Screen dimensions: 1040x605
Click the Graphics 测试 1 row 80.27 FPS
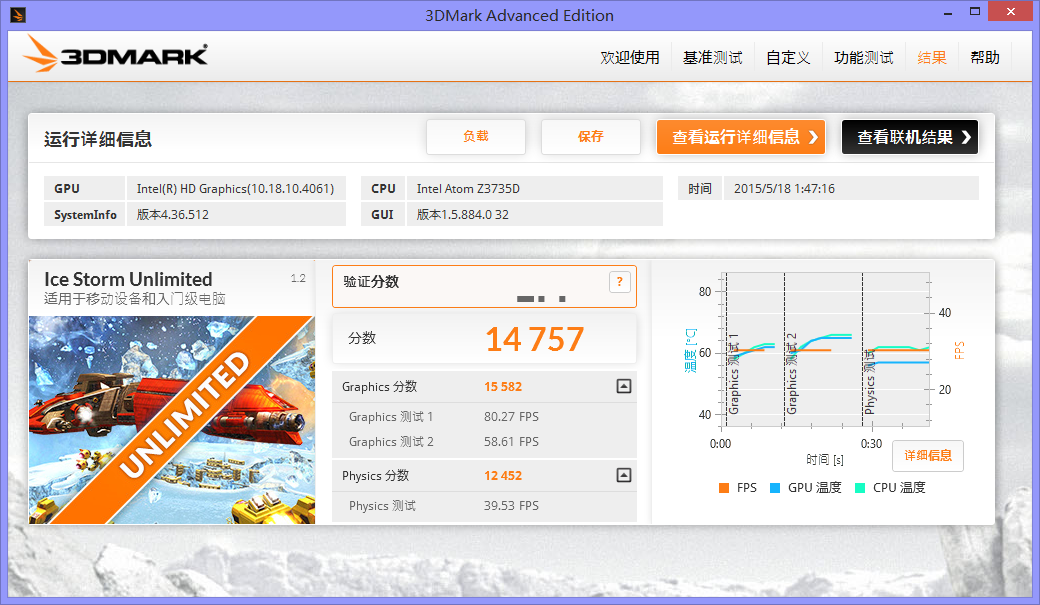coord(484,417)
